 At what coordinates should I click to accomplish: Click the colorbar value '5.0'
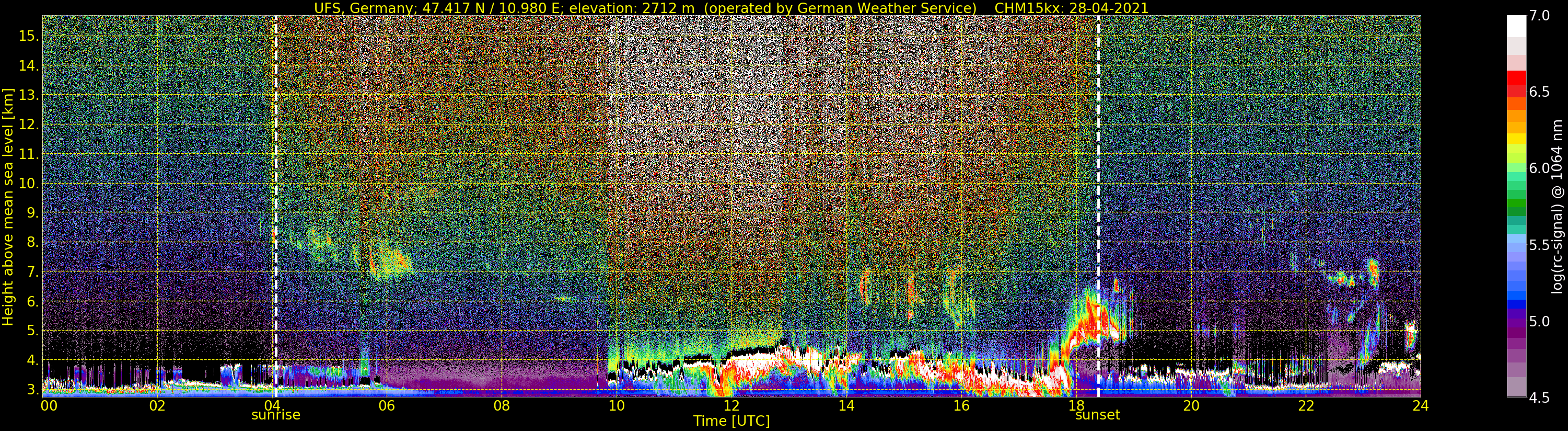(x=1539, y=321)
